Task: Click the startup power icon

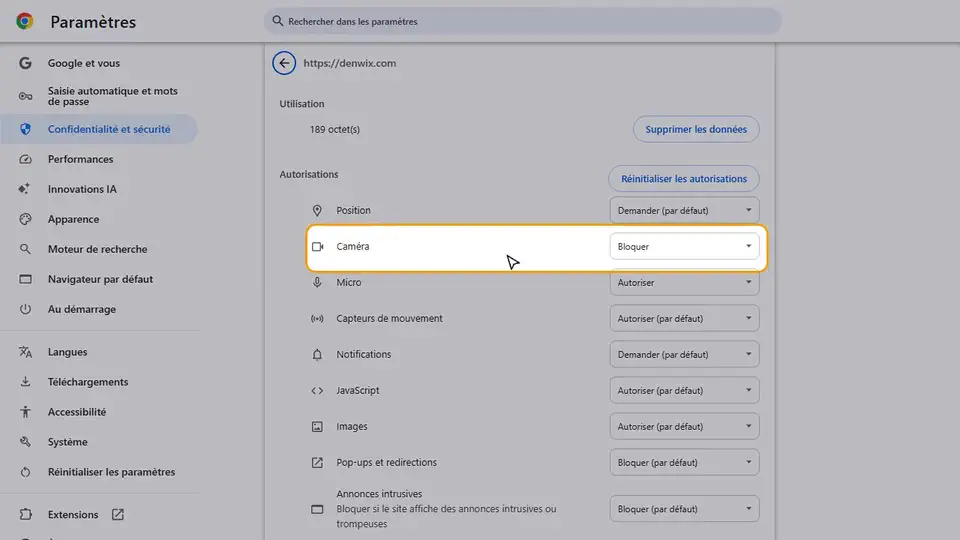Action: (x=25, y=309)
